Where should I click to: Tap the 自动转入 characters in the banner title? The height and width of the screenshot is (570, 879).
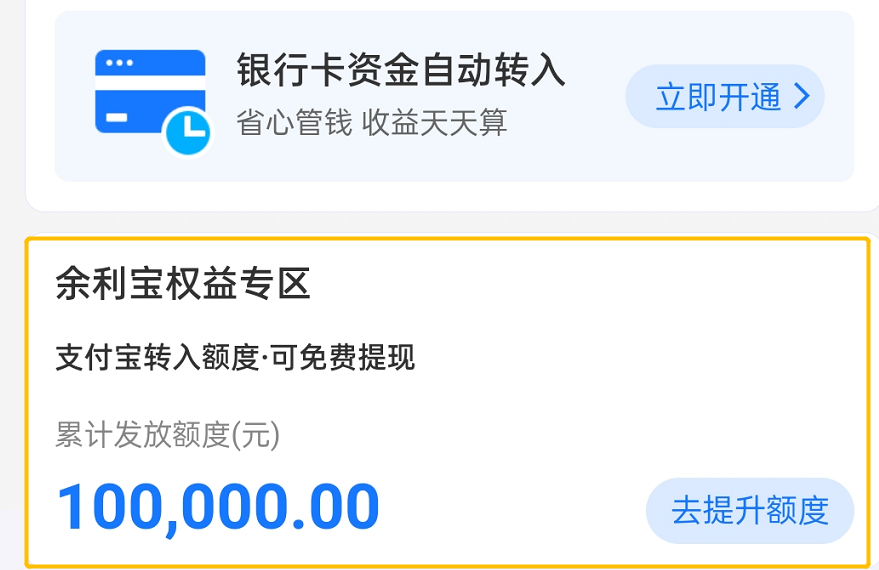click(x=493, y=69)
